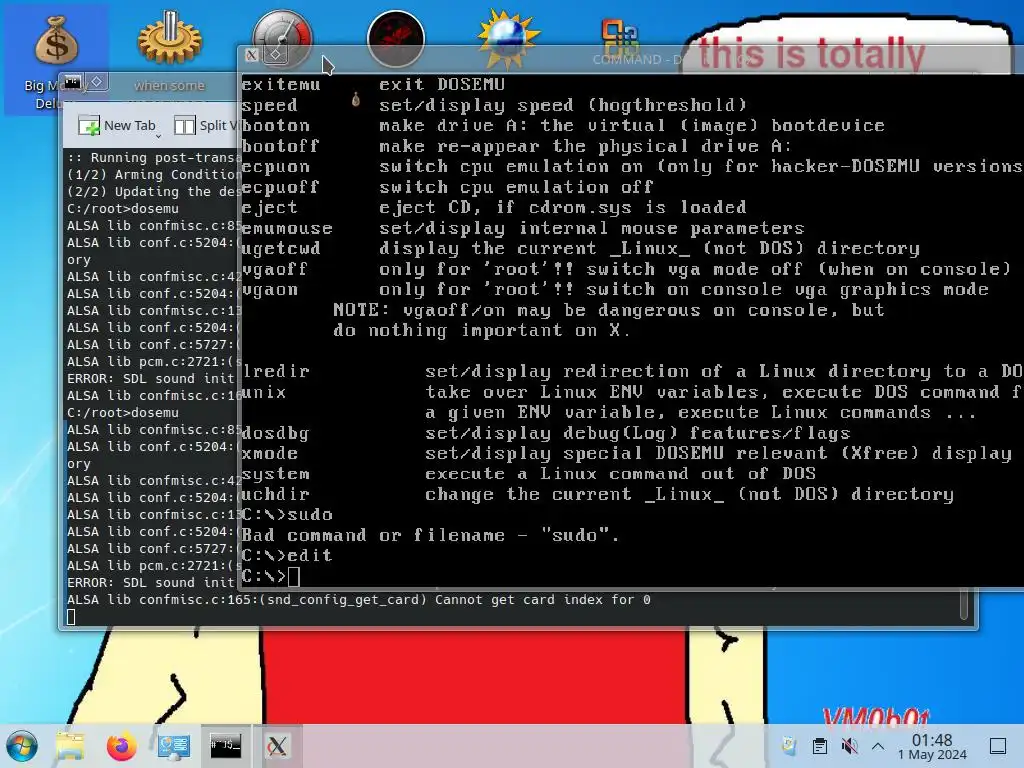Pin DOSEMU window on all desktops
The image size is (1024, 768).
tap(276, 56)
